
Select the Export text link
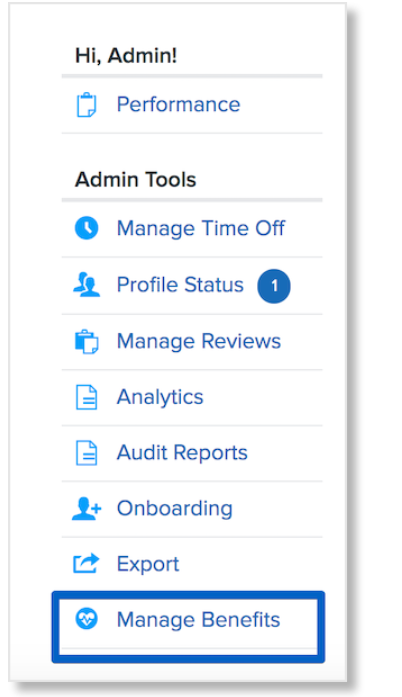pyautogui.click(x=148, y=564)
